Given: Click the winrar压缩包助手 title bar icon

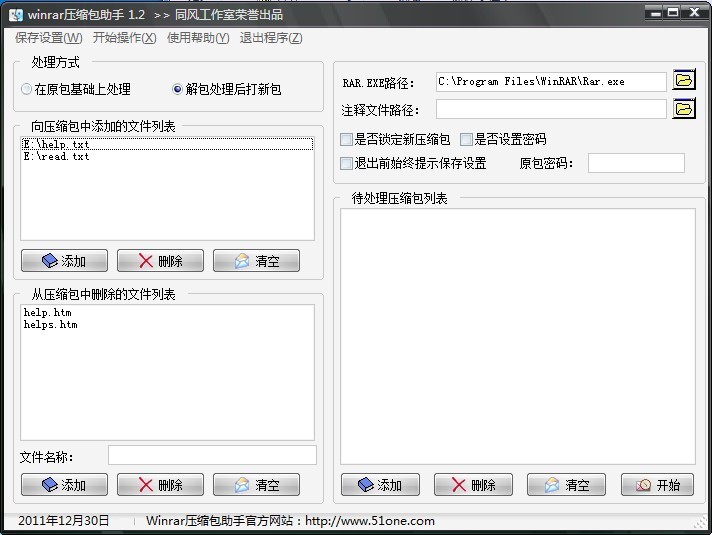Looking at the screenshot, I should 15,14.
